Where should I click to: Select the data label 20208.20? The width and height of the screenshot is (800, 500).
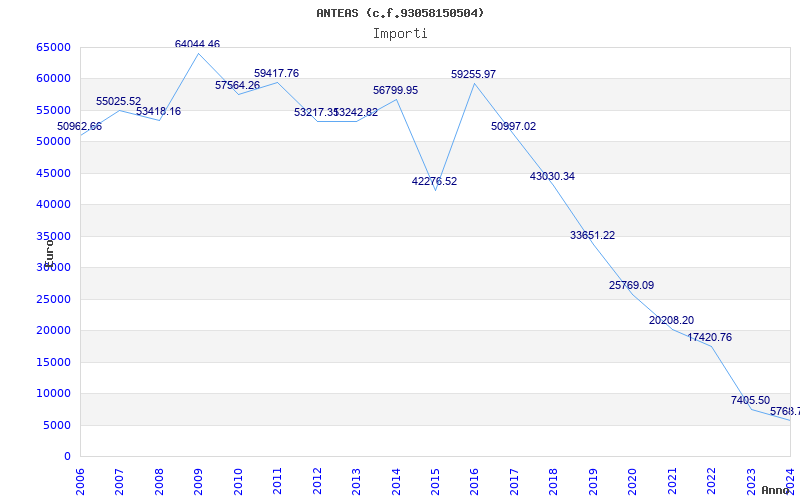pos(671,320)
